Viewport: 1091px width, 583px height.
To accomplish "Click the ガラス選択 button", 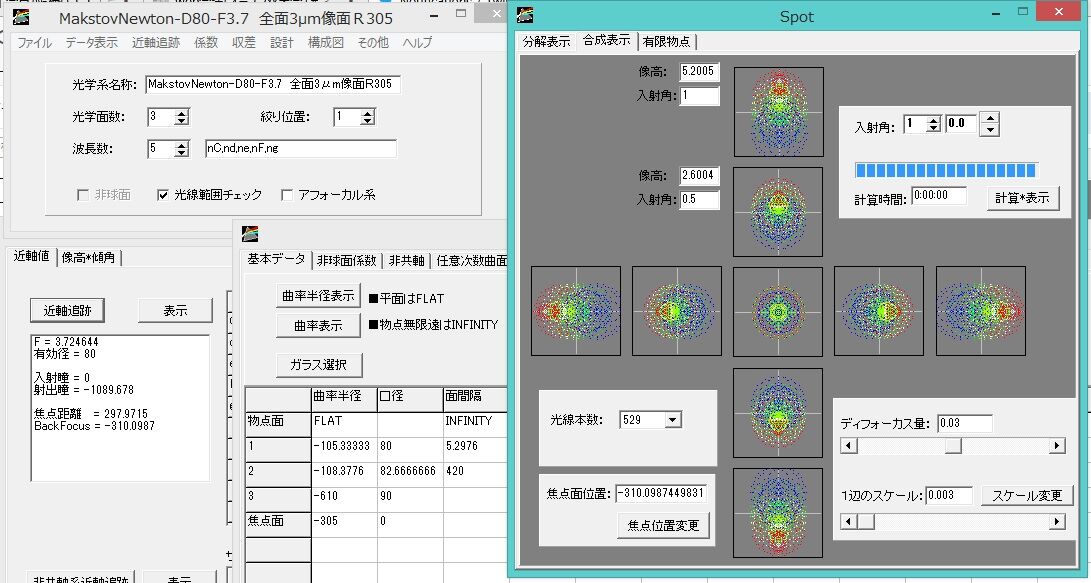I will click(319, 365).
